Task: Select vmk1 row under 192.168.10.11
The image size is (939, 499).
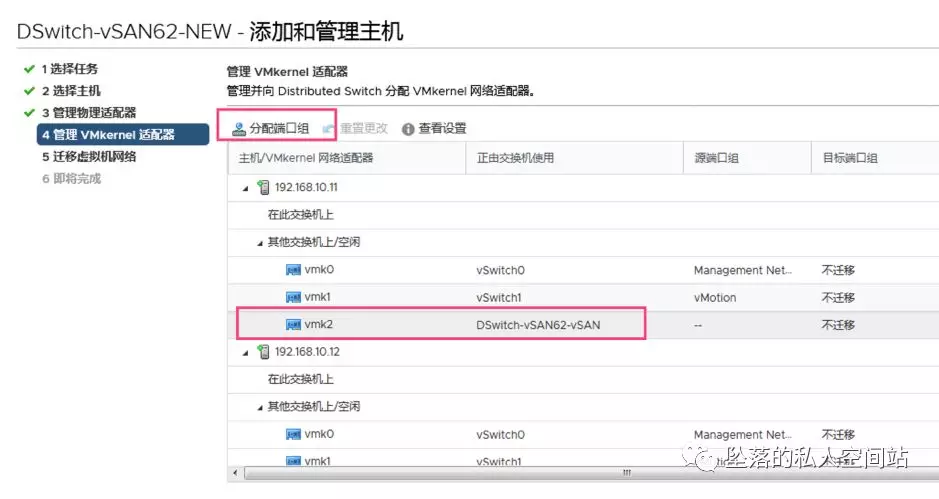Action: [583, 298]
